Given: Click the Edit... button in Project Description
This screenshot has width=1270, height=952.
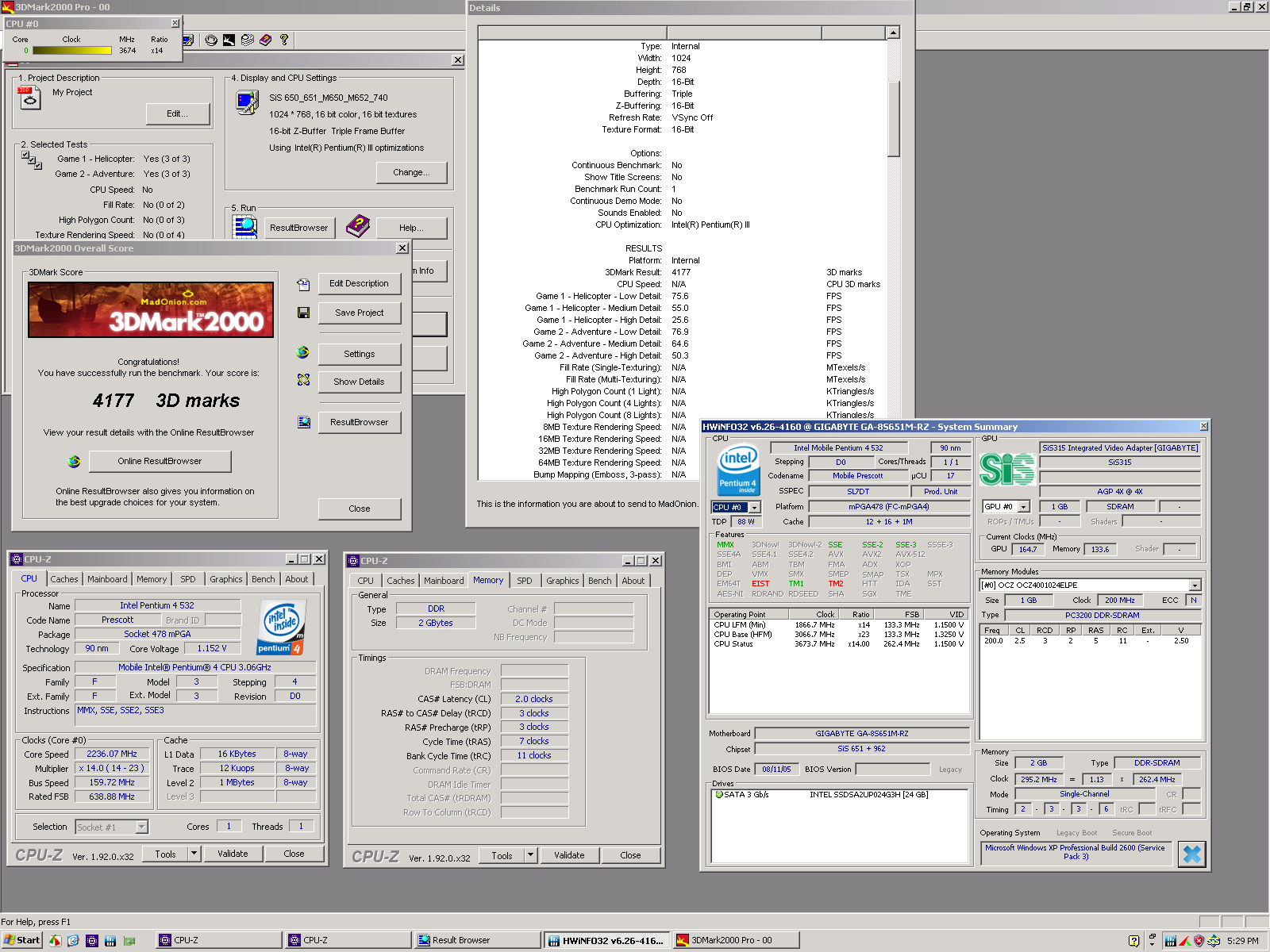Looking at the screenshot, I should (178, 113).
